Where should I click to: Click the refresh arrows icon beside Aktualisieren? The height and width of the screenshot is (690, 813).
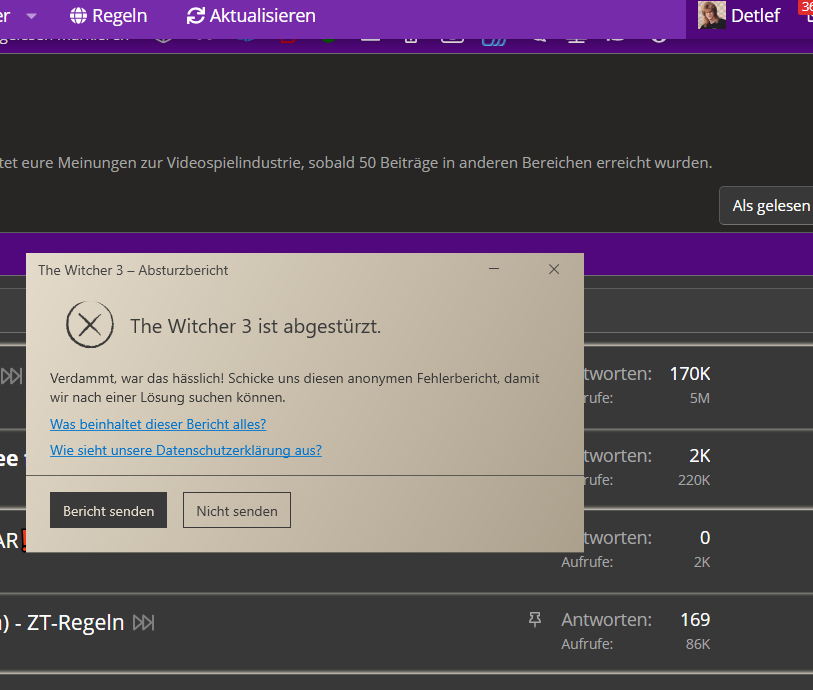[x=196, y=16]
